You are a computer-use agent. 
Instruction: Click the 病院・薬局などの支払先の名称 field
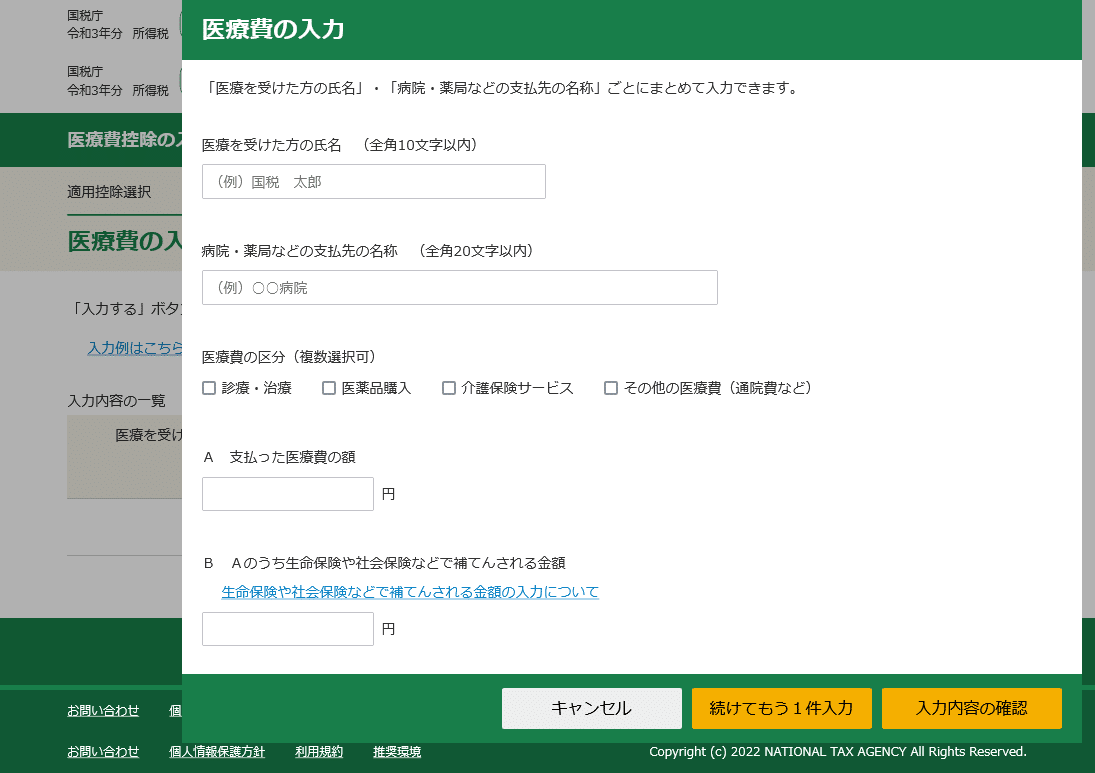pos(459,287)
